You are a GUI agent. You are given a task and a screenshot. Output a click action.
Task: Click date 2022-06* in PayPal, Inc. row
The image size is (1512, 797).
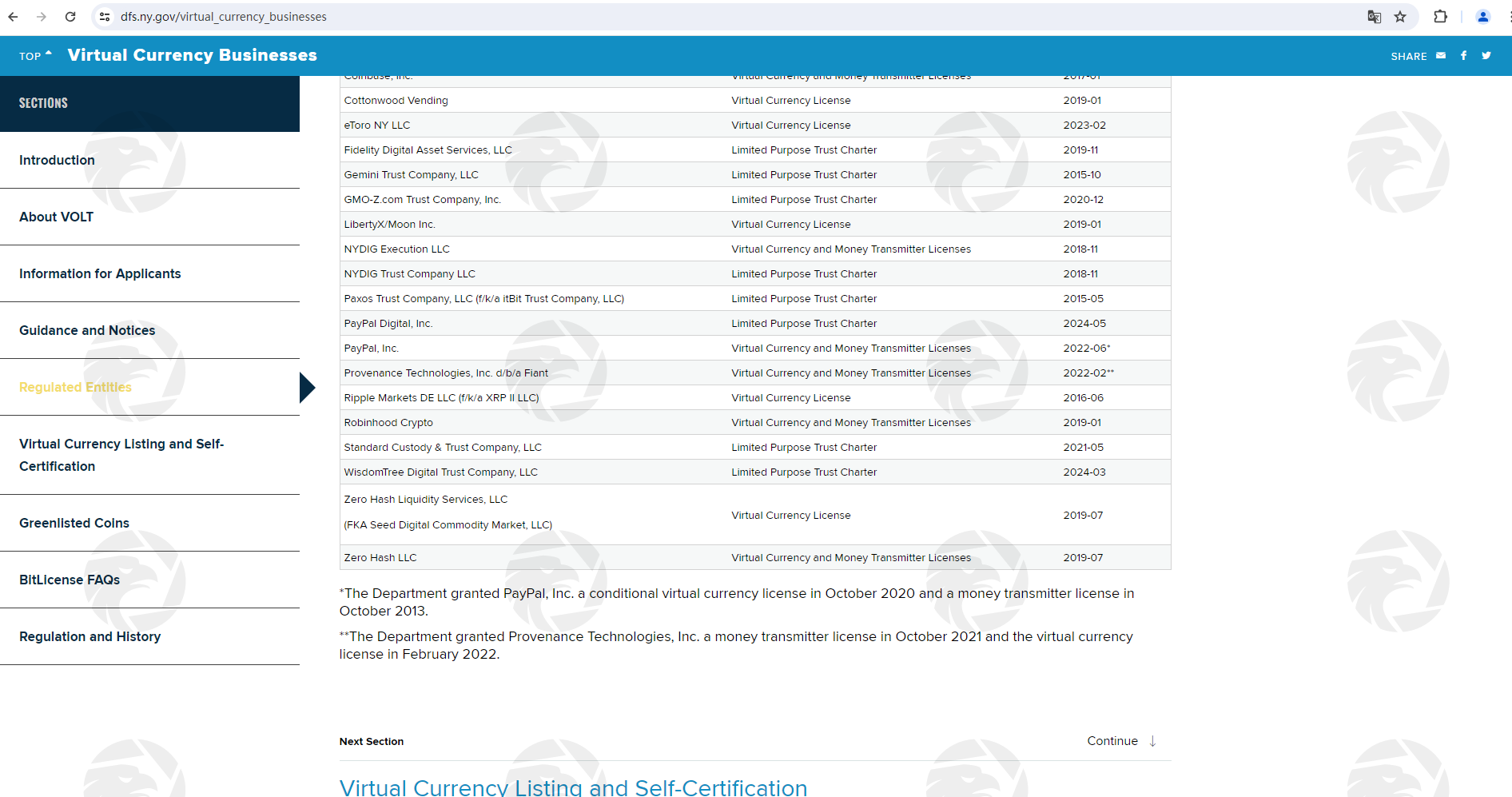tap(1086, 349)
